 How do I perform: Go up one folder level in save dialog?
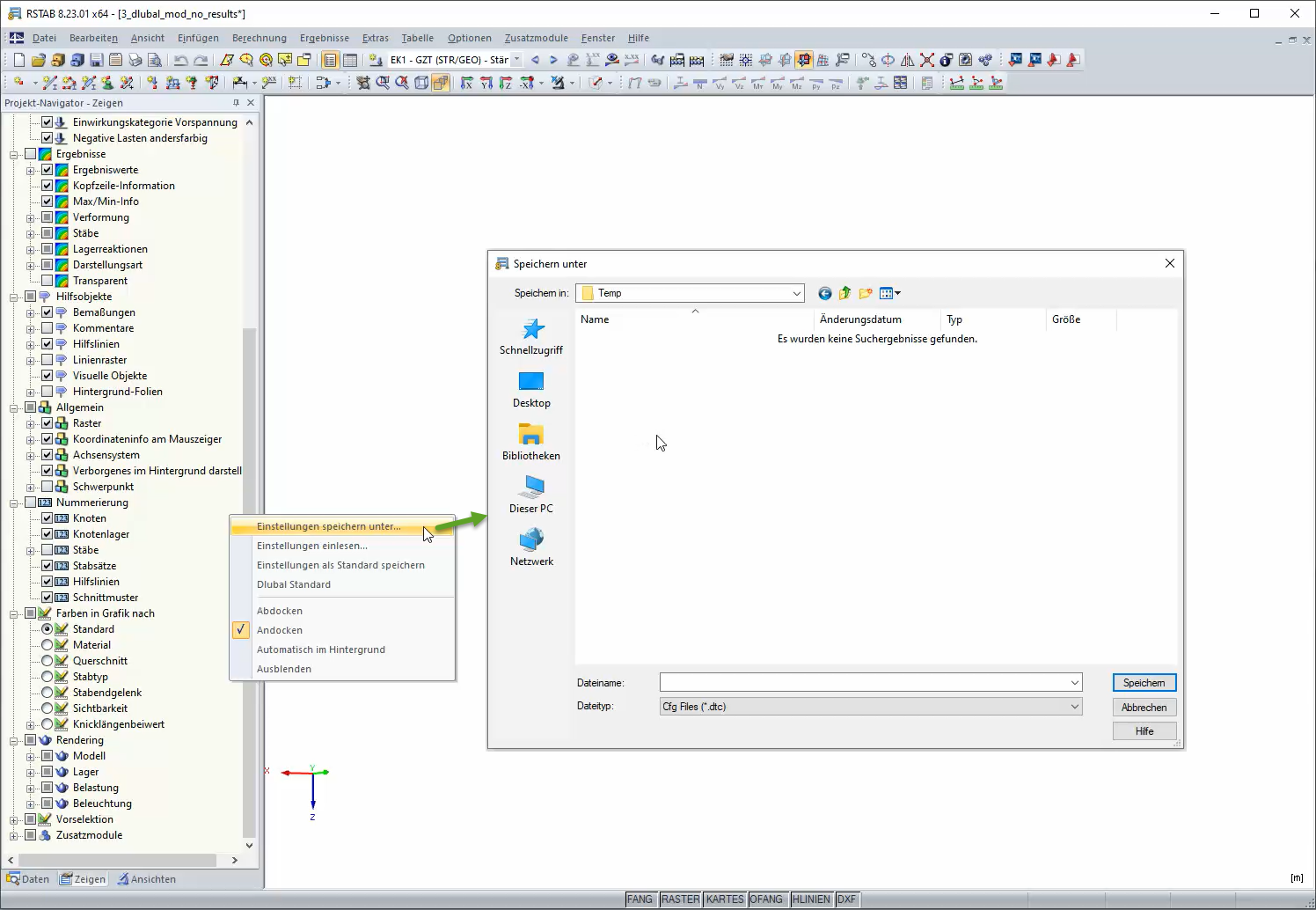point(844,293)
